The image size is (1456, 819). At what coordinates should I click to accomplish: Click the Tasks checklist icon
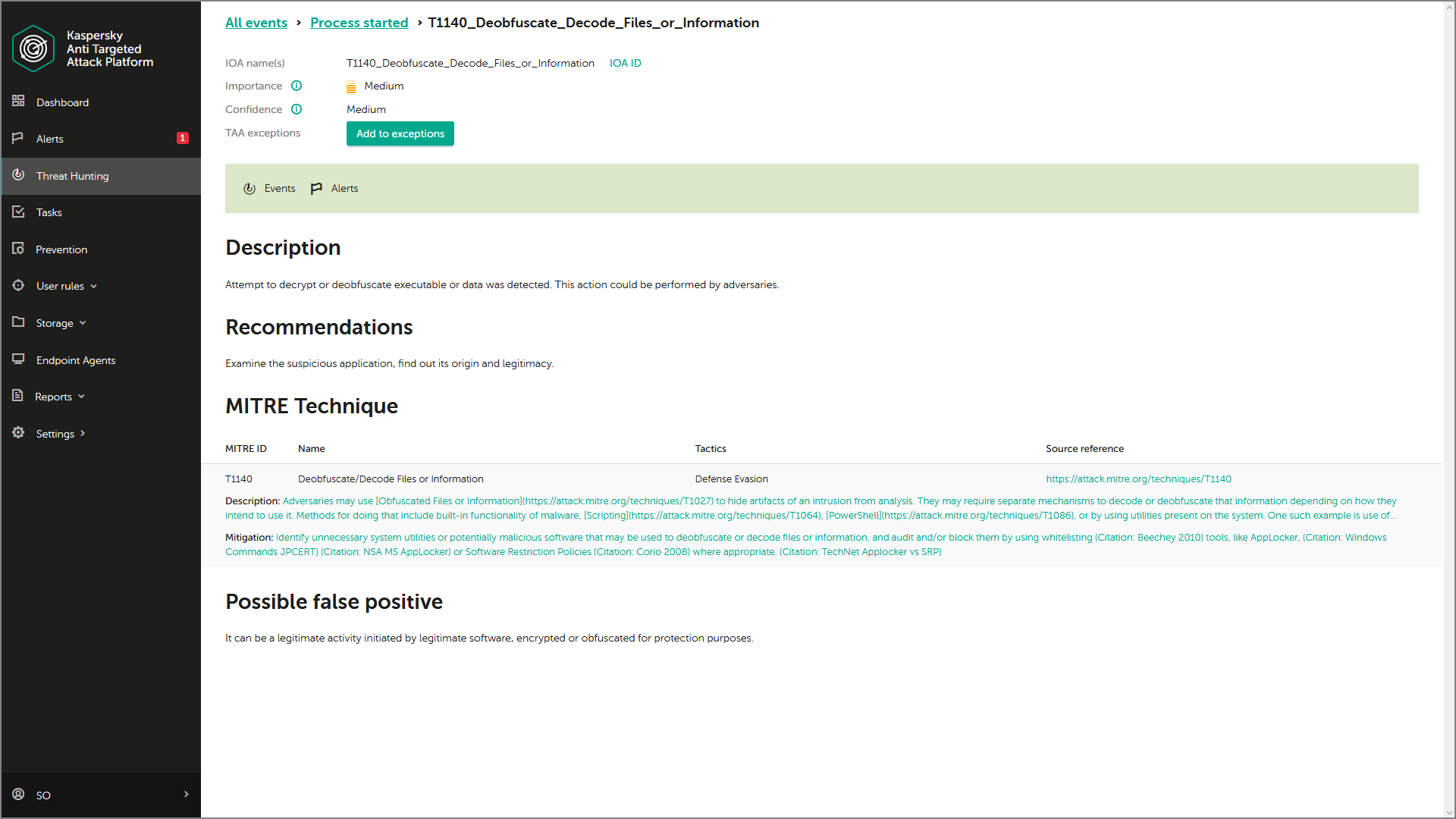[18, 212]
